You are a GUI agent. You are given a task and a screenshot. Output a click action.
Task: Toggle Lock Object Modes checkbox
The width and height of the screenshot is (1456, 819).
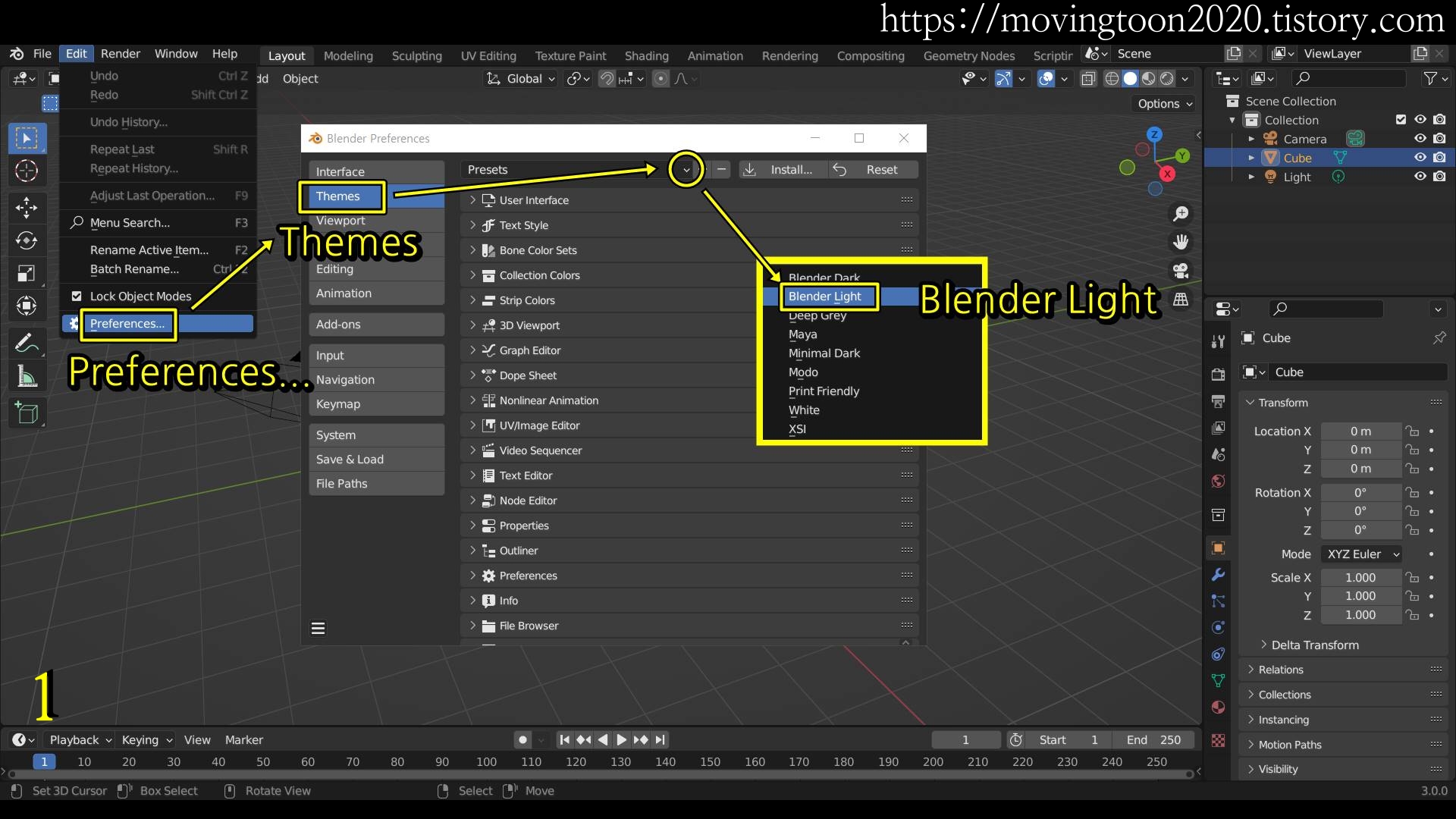click(77, 296)
